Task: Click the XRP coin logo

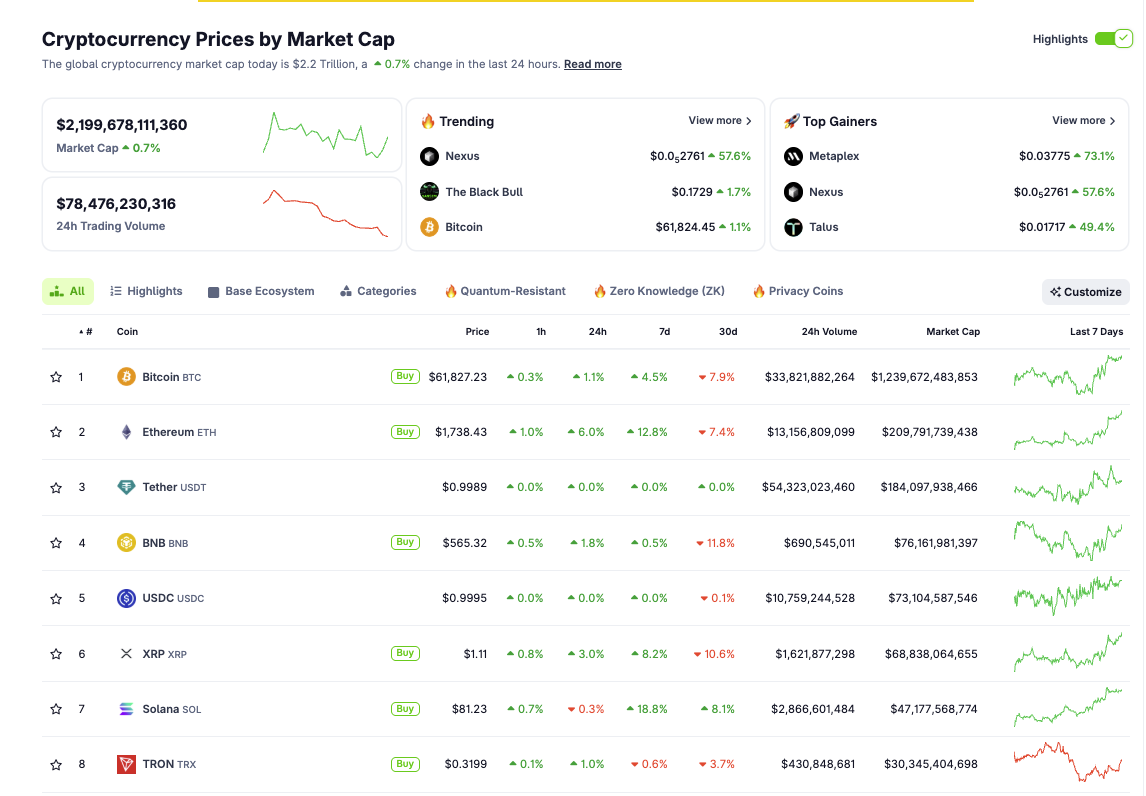Action: tap(126, 653)
